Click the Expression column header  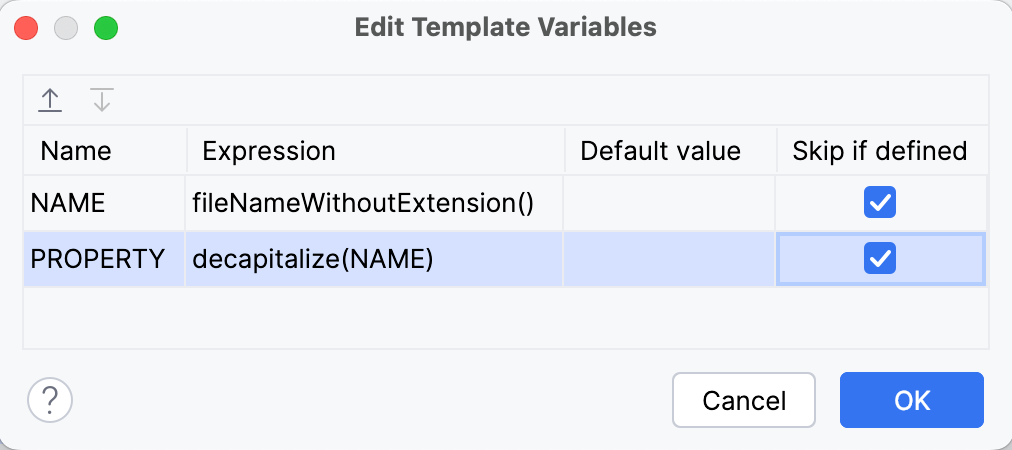coord(269,151)
